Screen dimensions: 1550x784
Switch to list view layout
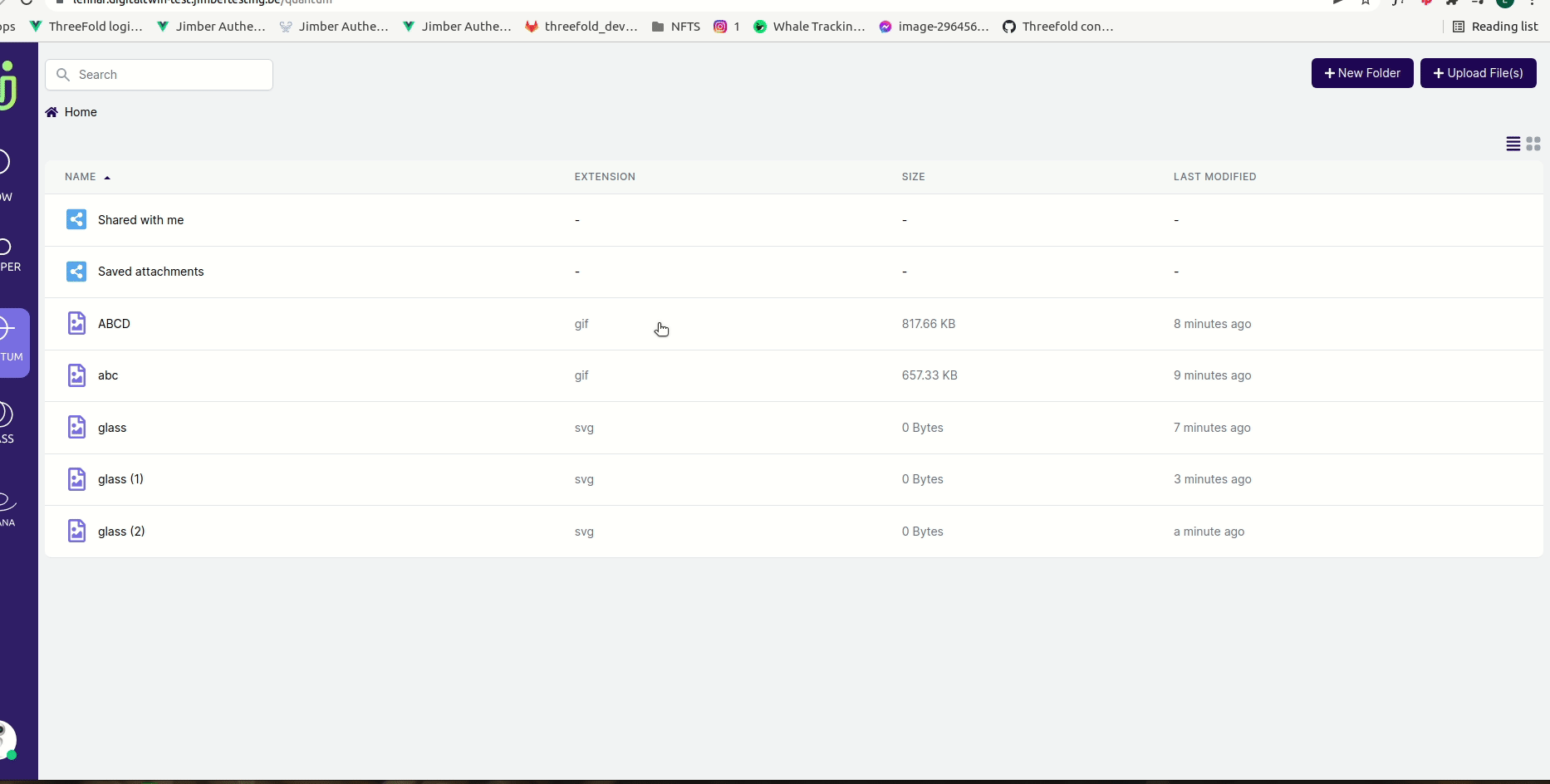(1512, 144)
